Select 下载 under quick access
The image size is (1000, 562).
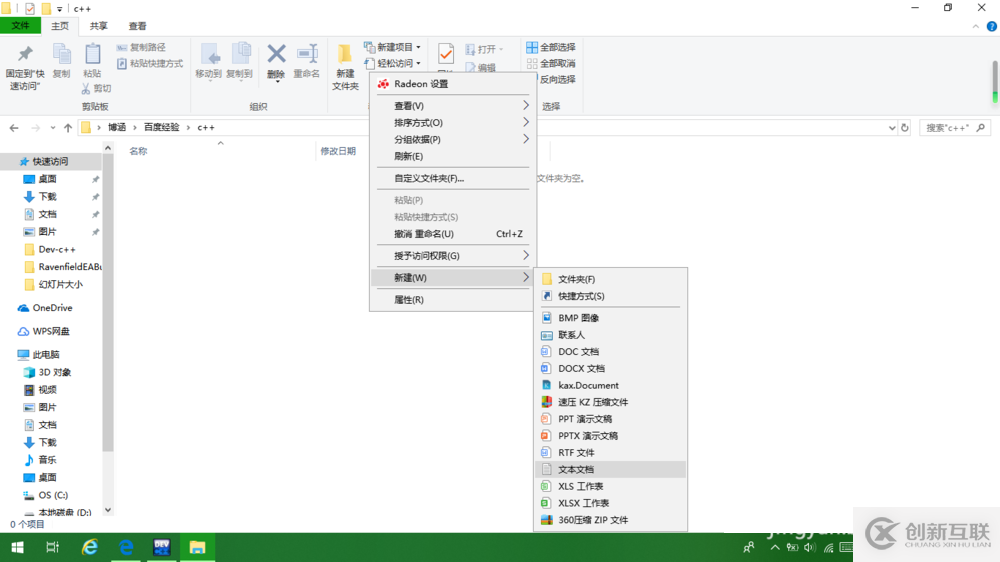point(47,196)
